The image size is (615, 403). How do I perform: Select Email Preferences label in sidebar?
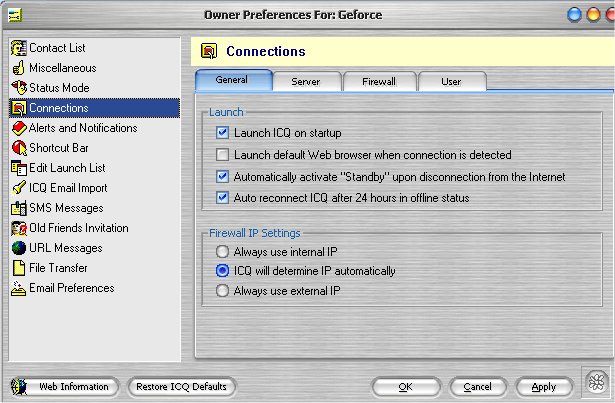point(72,288)
